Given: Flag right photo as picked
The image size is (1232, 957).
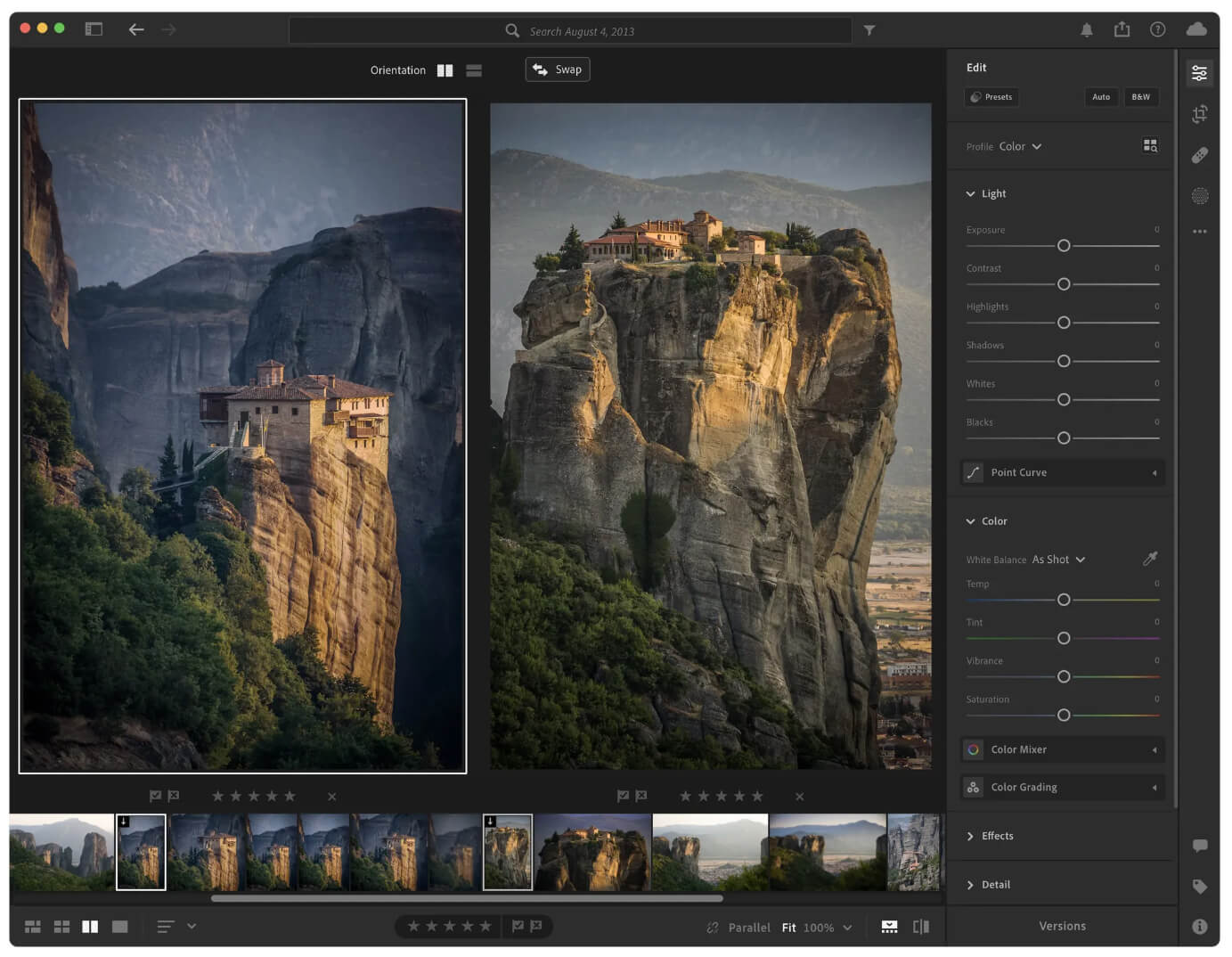Looking at the screenshot, I should (x=624, y=796).
